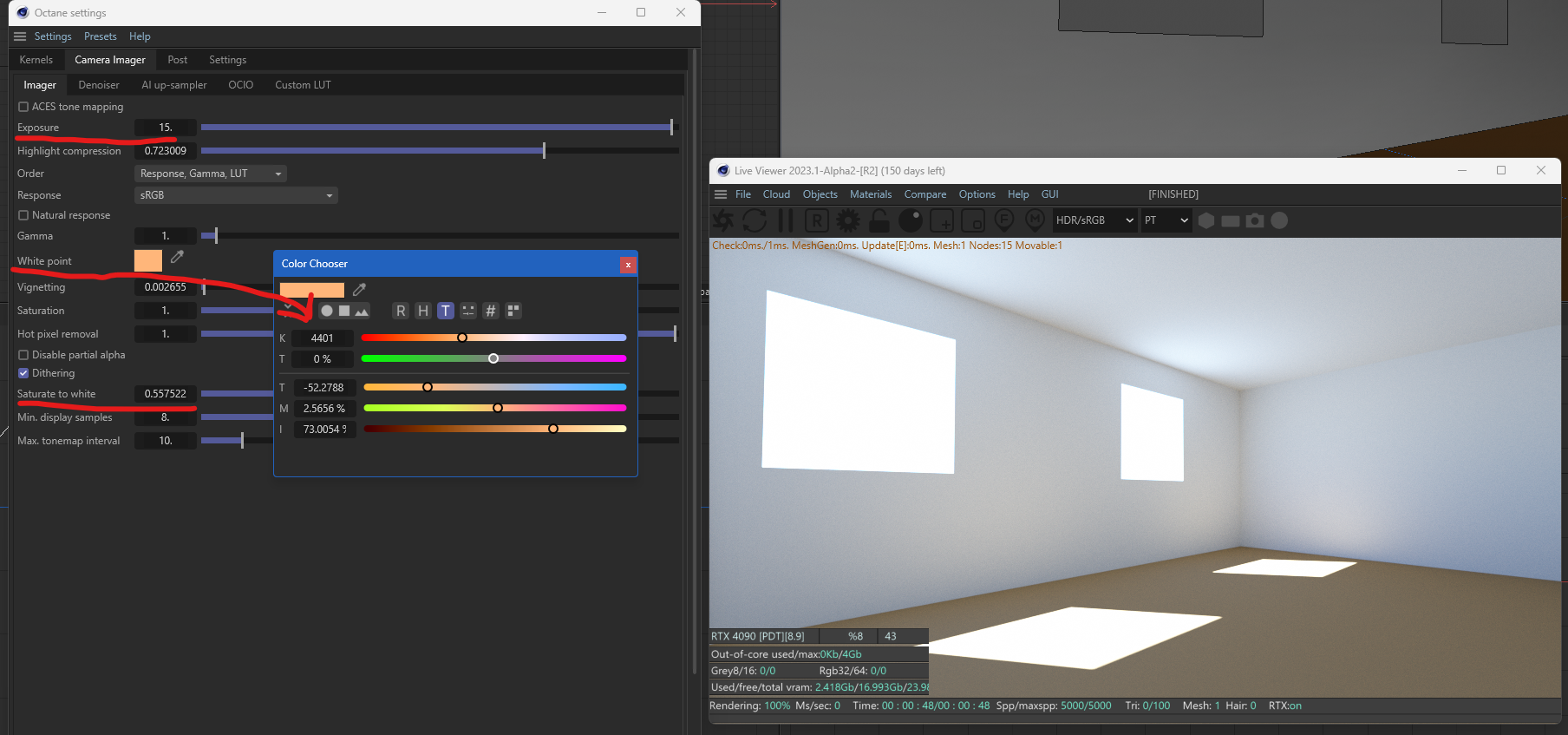Use the Color Chooser eyedropper tool
1568x735 pixels.
(x=359, y=290)
